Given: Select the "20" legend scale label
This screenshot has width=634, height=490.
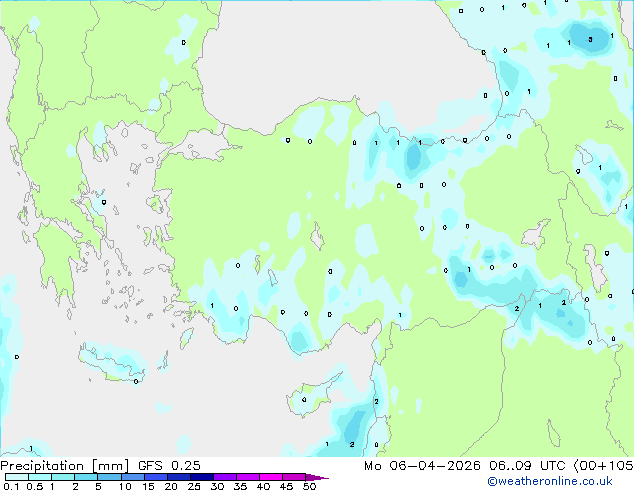Looking at the screenshot, I should click(x=171, y=486).
